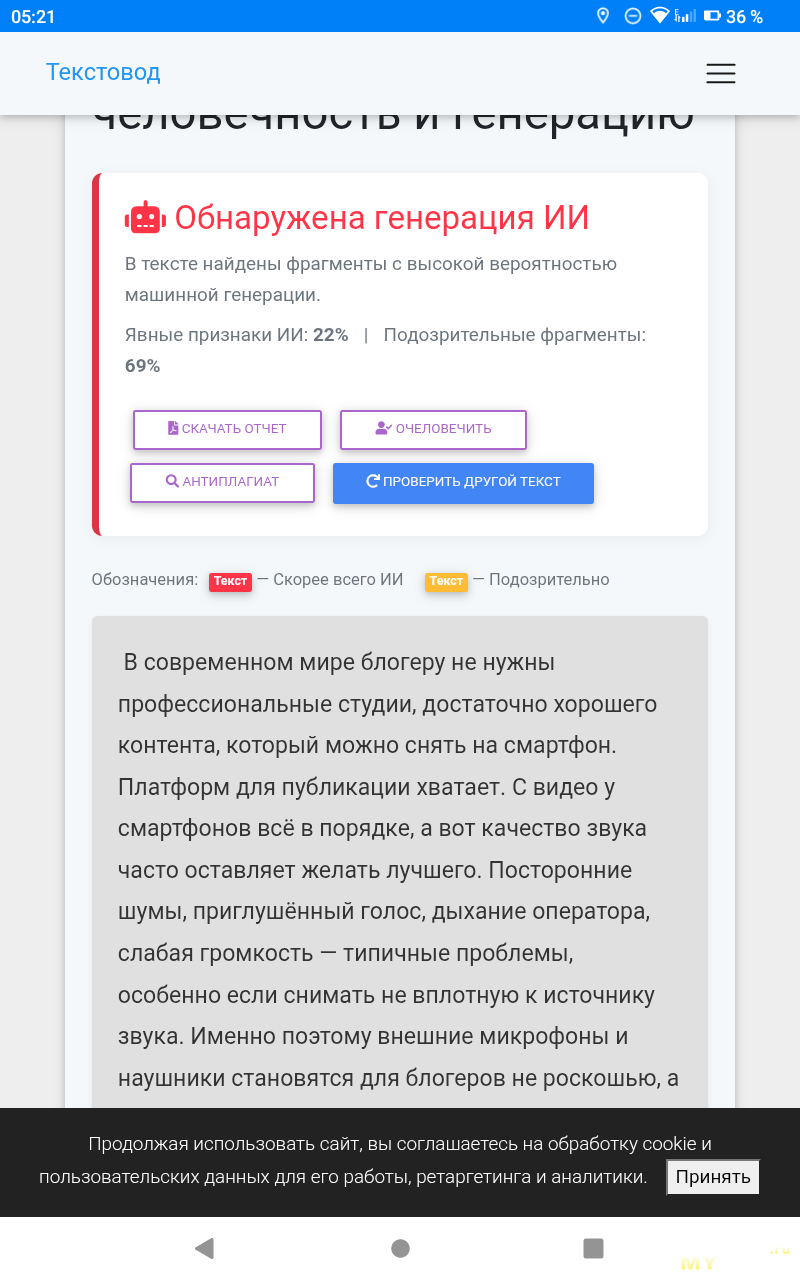The height and width of the screenshot is (1280, 800).
Task: Tap the magnifier icon on Антиплагиат
Action: 172,481
